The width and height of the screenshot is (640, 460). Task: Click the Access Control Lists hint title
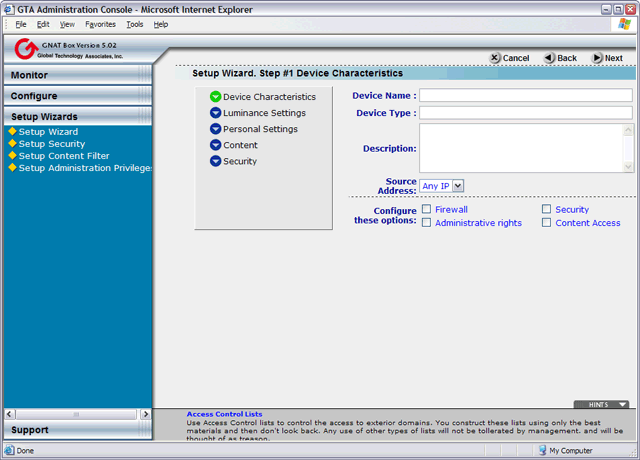(x=224, y=414)
